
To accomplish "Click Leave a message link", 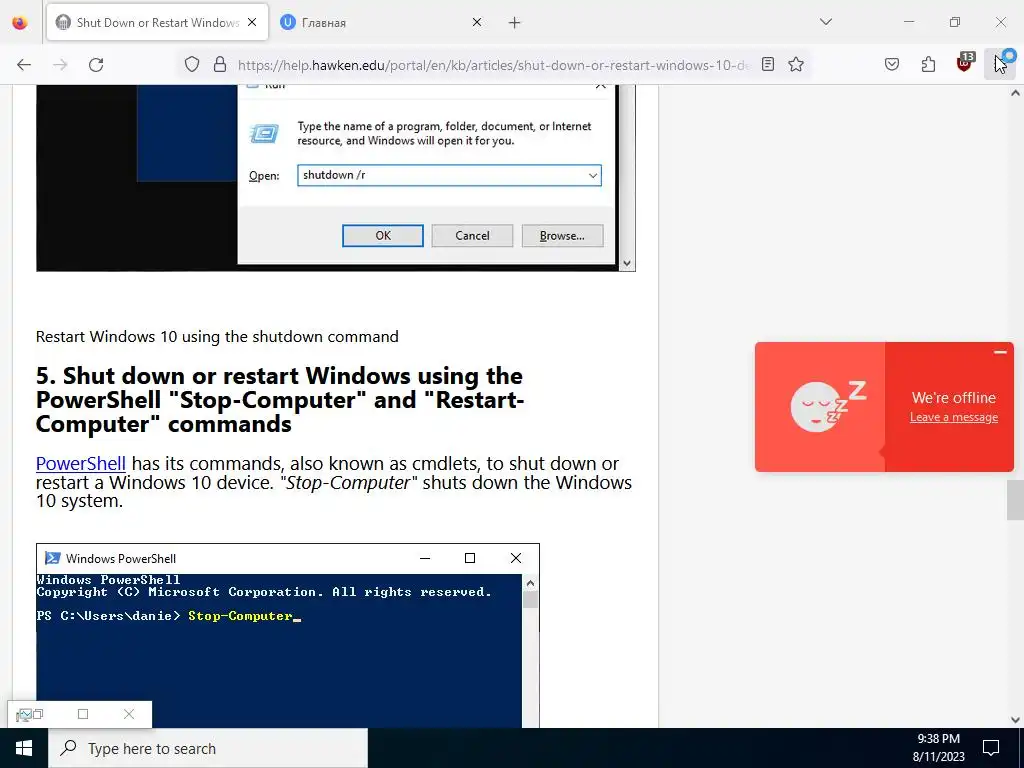I will pos(953,417).
